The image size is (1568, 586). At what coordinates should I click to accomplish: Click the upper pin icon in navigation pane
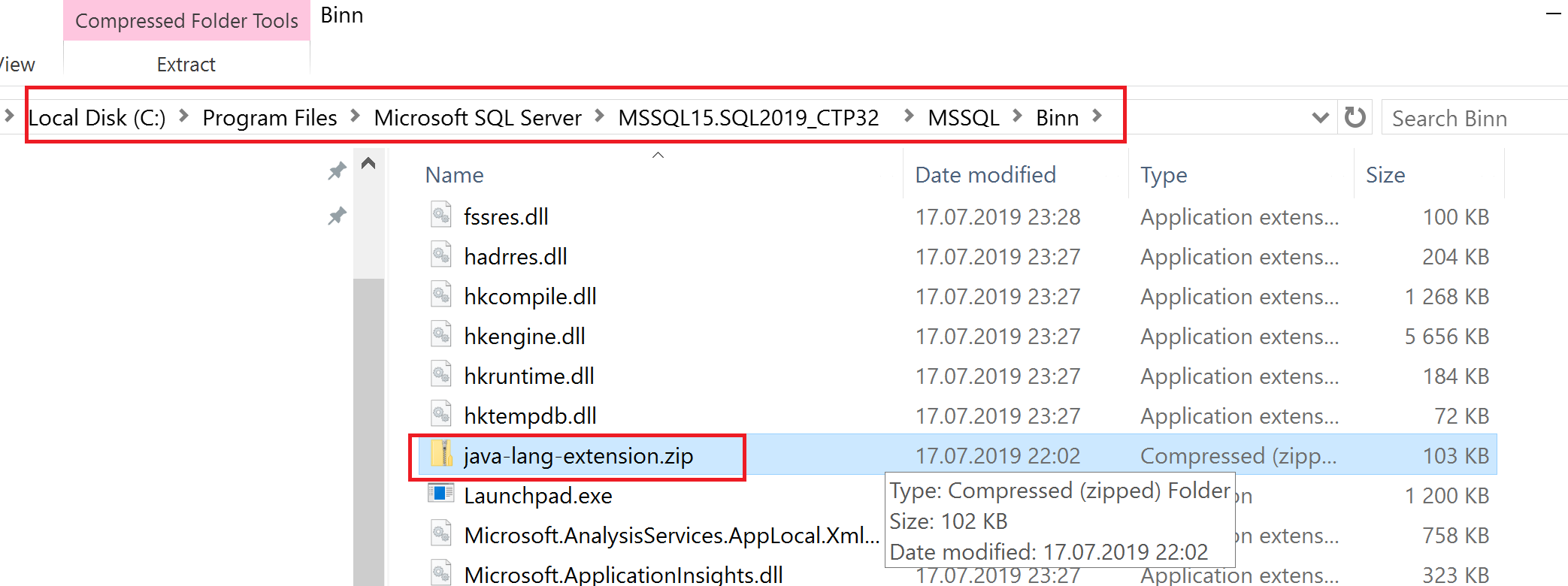pos(337,171)
